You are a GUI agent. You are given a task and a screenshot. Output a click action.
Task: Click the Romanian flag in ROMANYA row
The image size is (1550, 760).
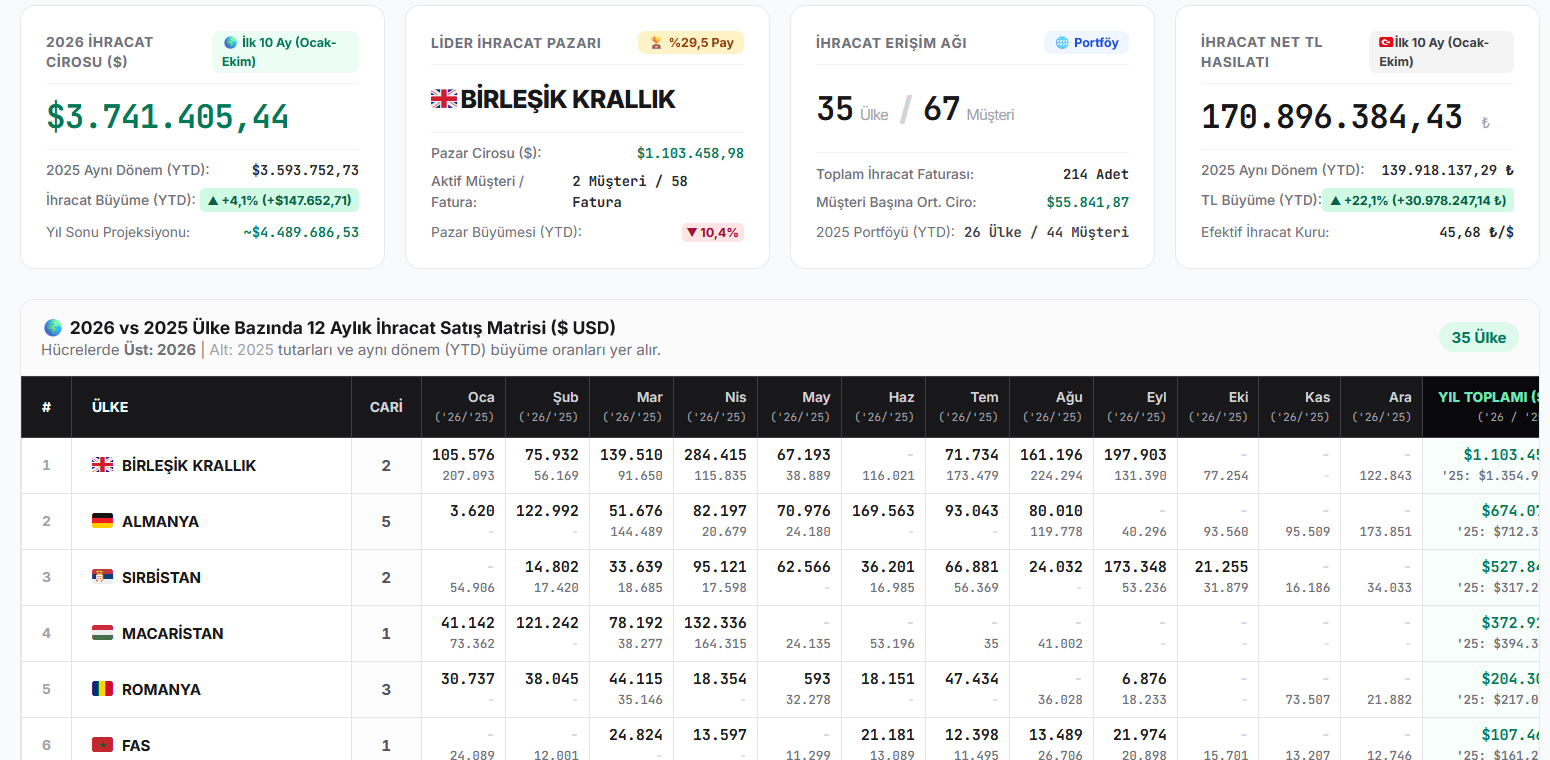[102, 689]
